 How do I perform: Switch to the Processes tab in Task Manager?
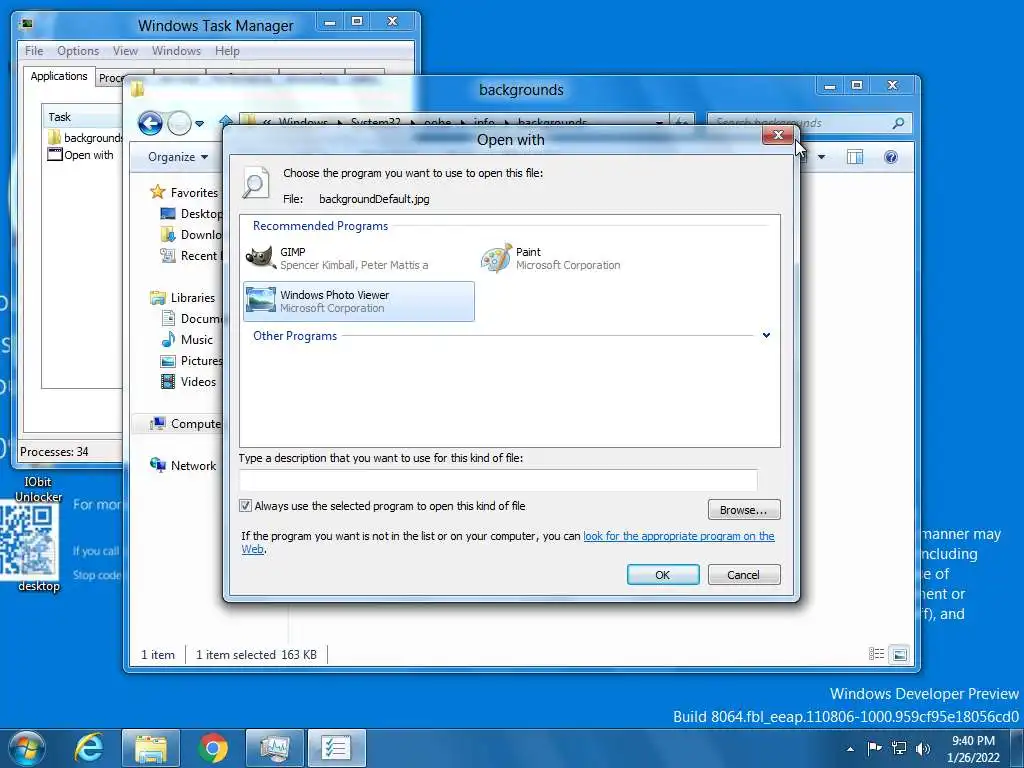point(110,78)
